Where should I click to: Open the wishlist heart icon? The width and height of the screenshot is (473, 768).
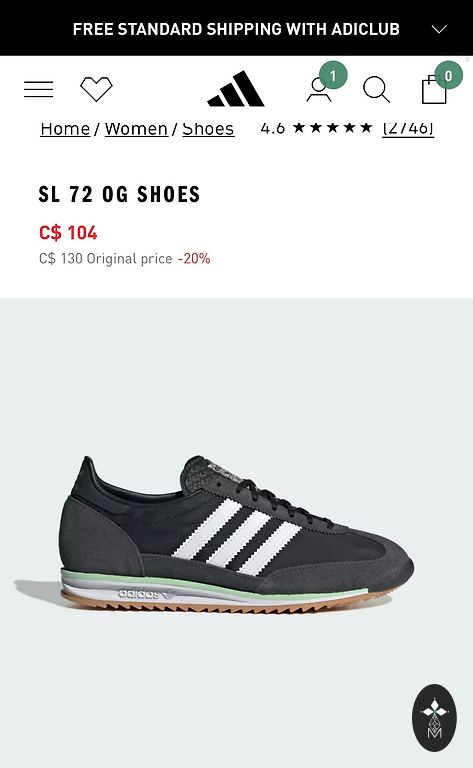(96, 89)
